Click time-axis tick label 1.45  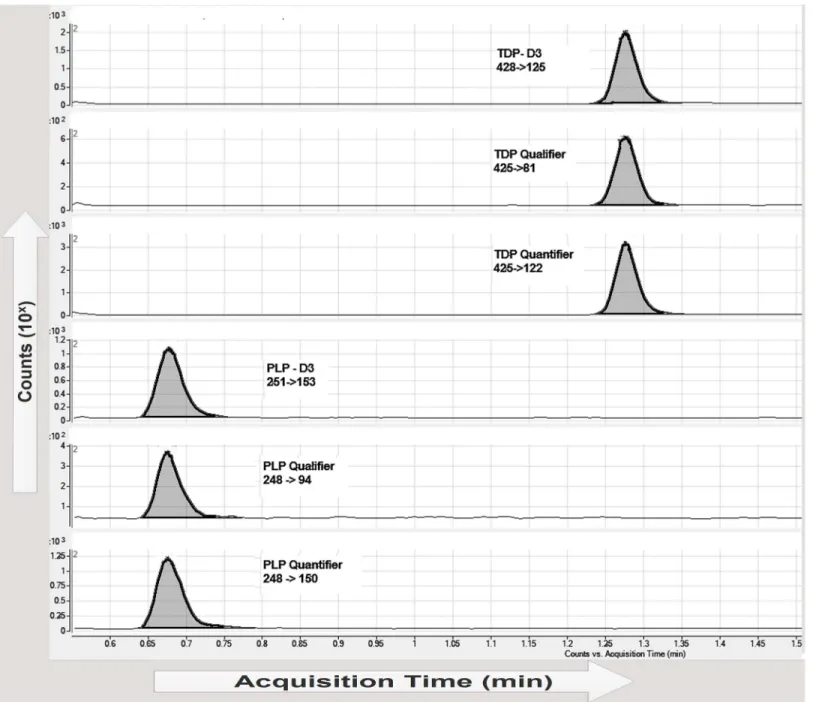pos(758,643)
